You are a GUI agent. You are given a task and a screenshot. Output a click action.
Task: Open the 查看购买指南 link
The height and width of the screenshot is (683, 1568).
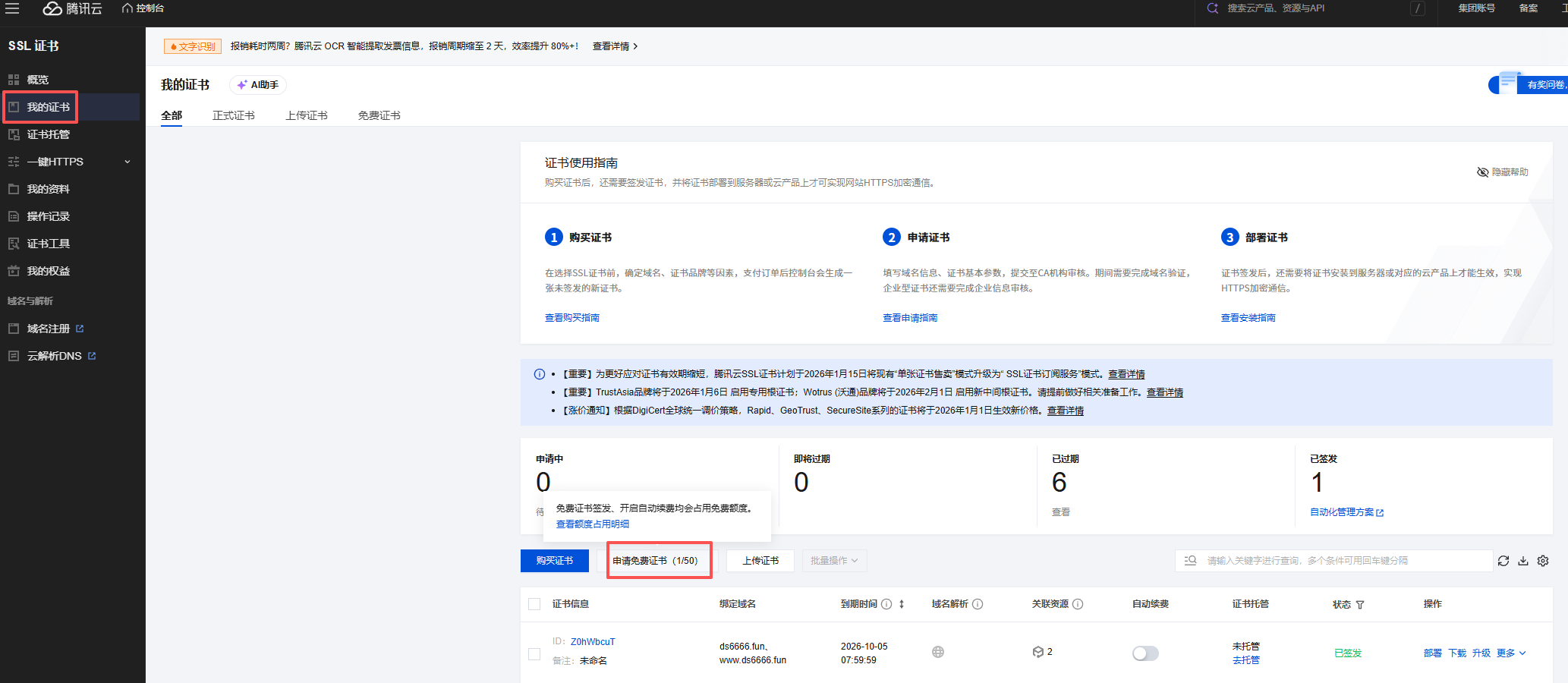tap(572, 318)
